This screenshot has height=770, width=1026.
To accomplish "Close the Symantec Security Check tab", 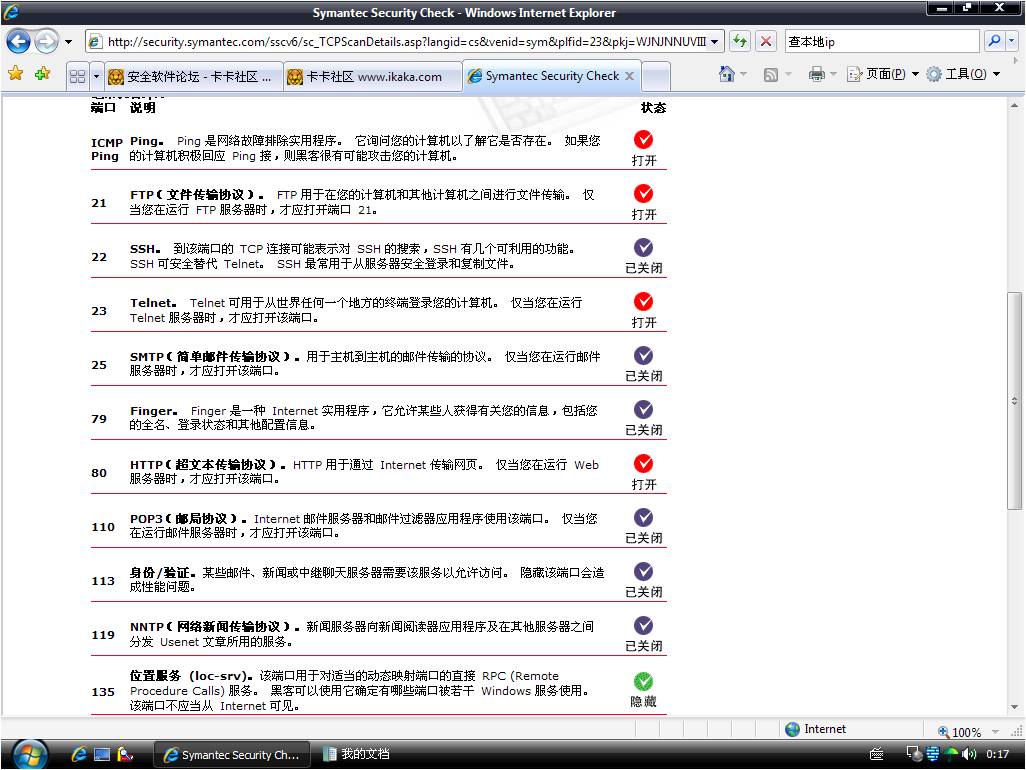I will [629, 76].
